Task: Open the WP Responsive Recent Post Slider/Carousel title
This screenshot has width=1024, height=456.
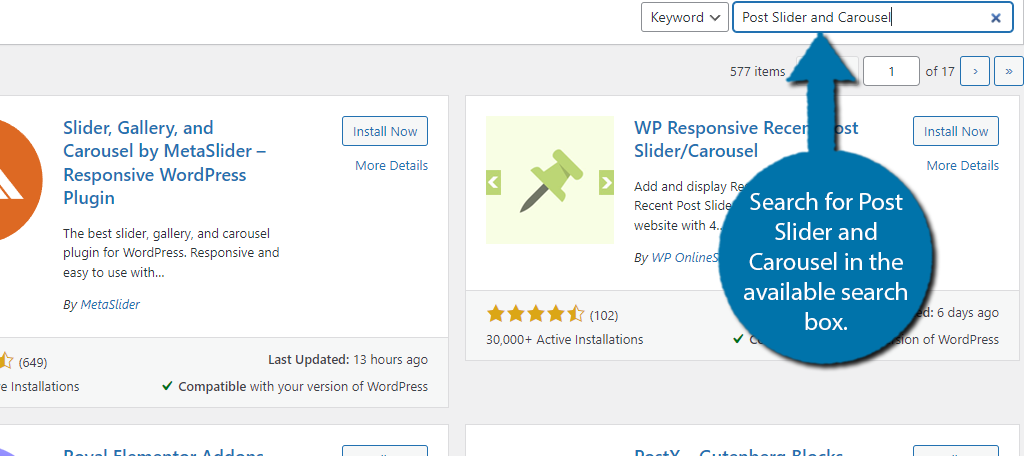Action: pos(746,139)
